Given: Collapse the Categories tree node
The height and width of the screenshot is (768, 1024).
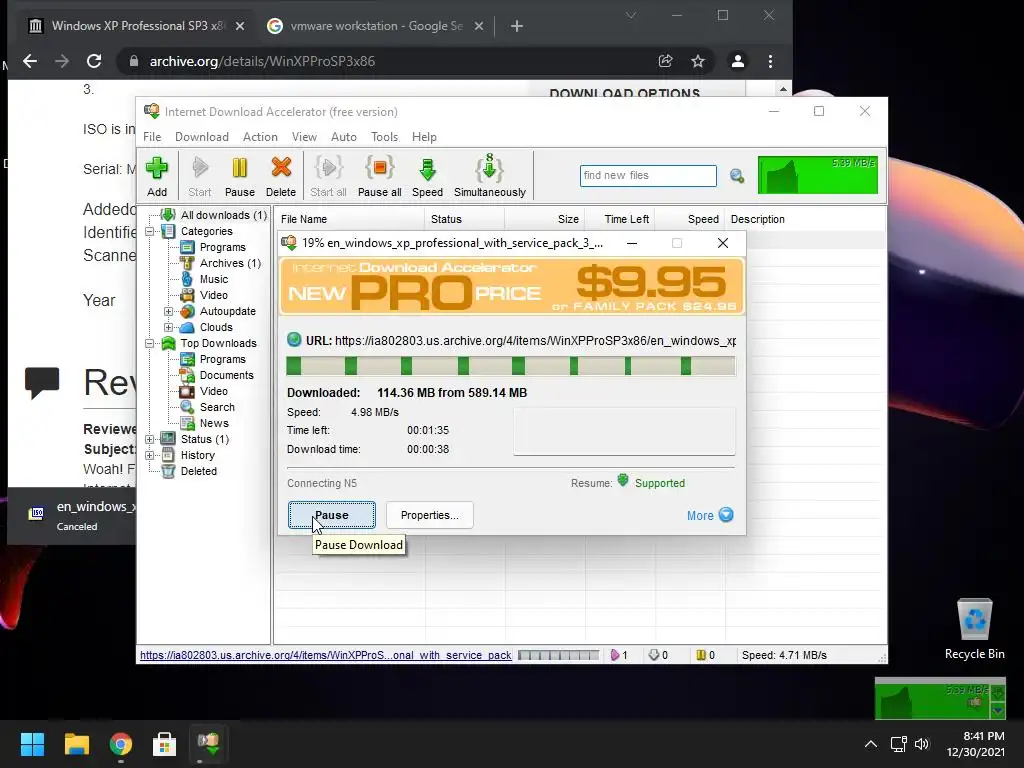Looking at the screenshot, I should [150, 231].
